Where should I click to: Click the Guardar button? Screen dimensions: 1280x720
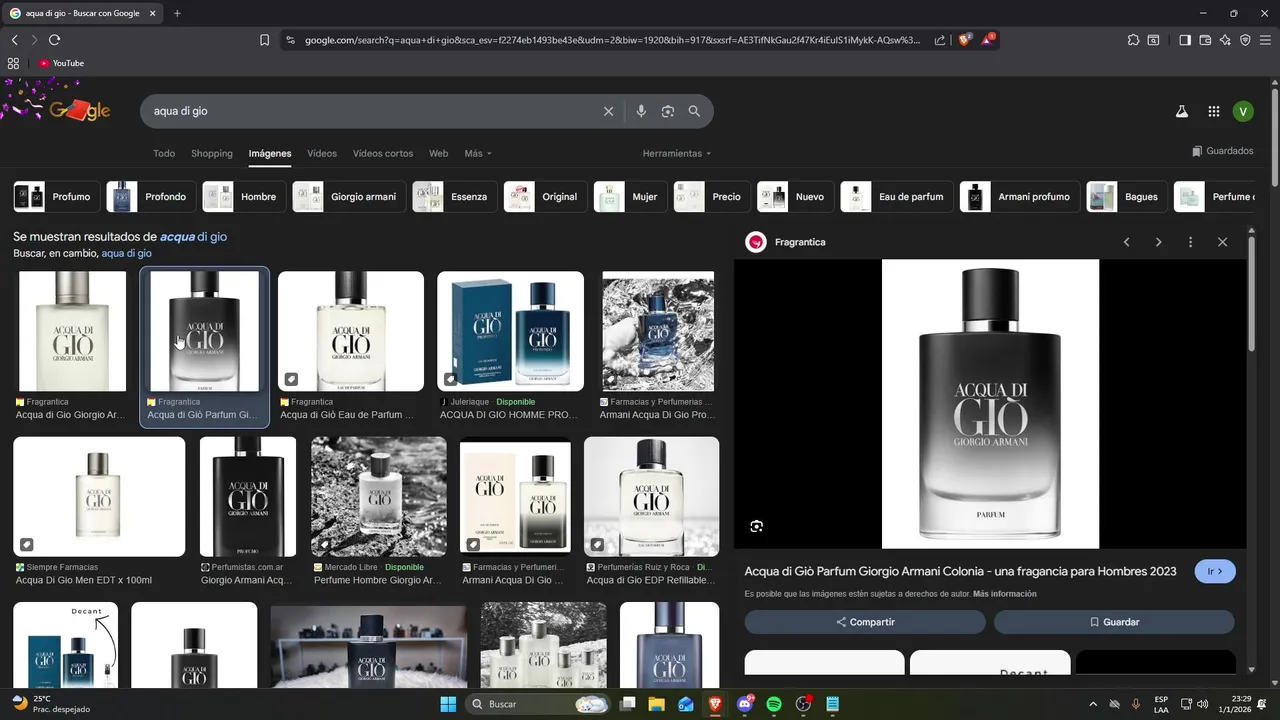coord(1114,622)
